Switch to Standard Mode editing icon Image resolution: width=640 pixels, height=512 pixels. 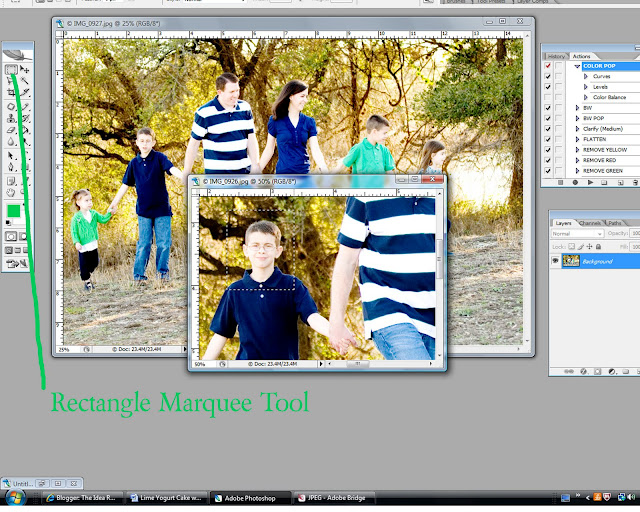pyautogui.click(x=11, y=236)
